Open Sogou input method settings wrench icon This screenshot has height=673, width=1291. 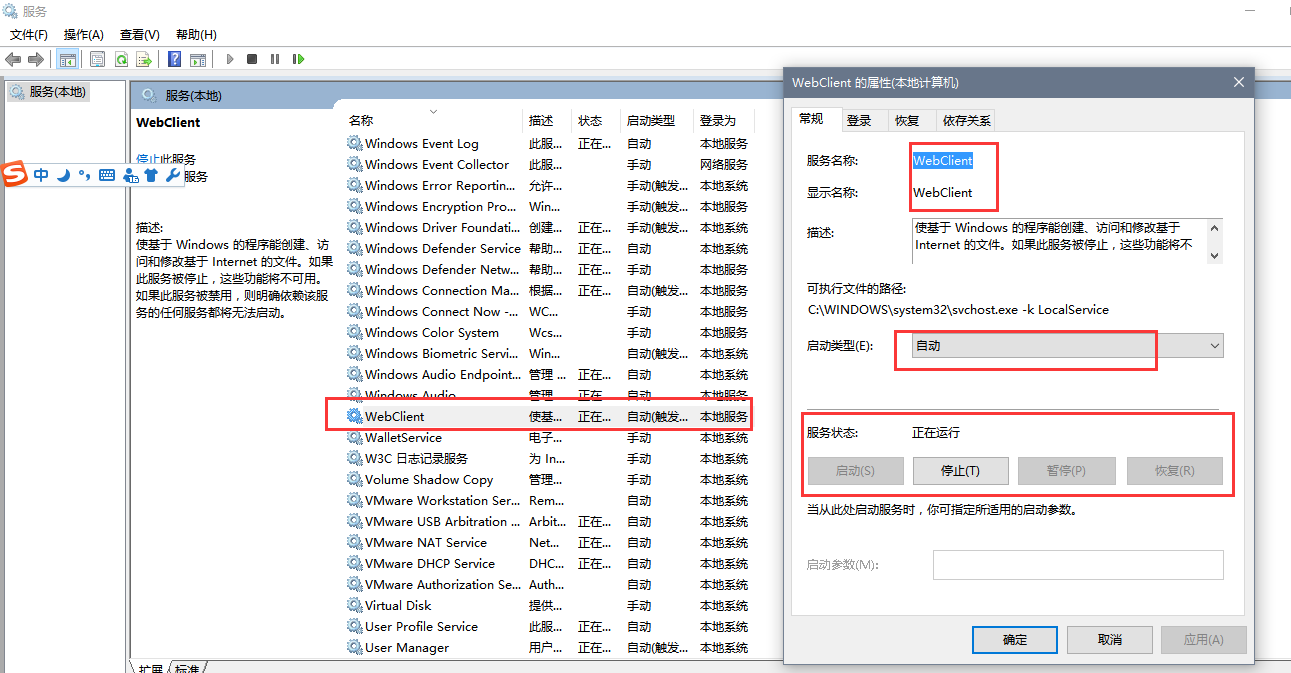171,175
